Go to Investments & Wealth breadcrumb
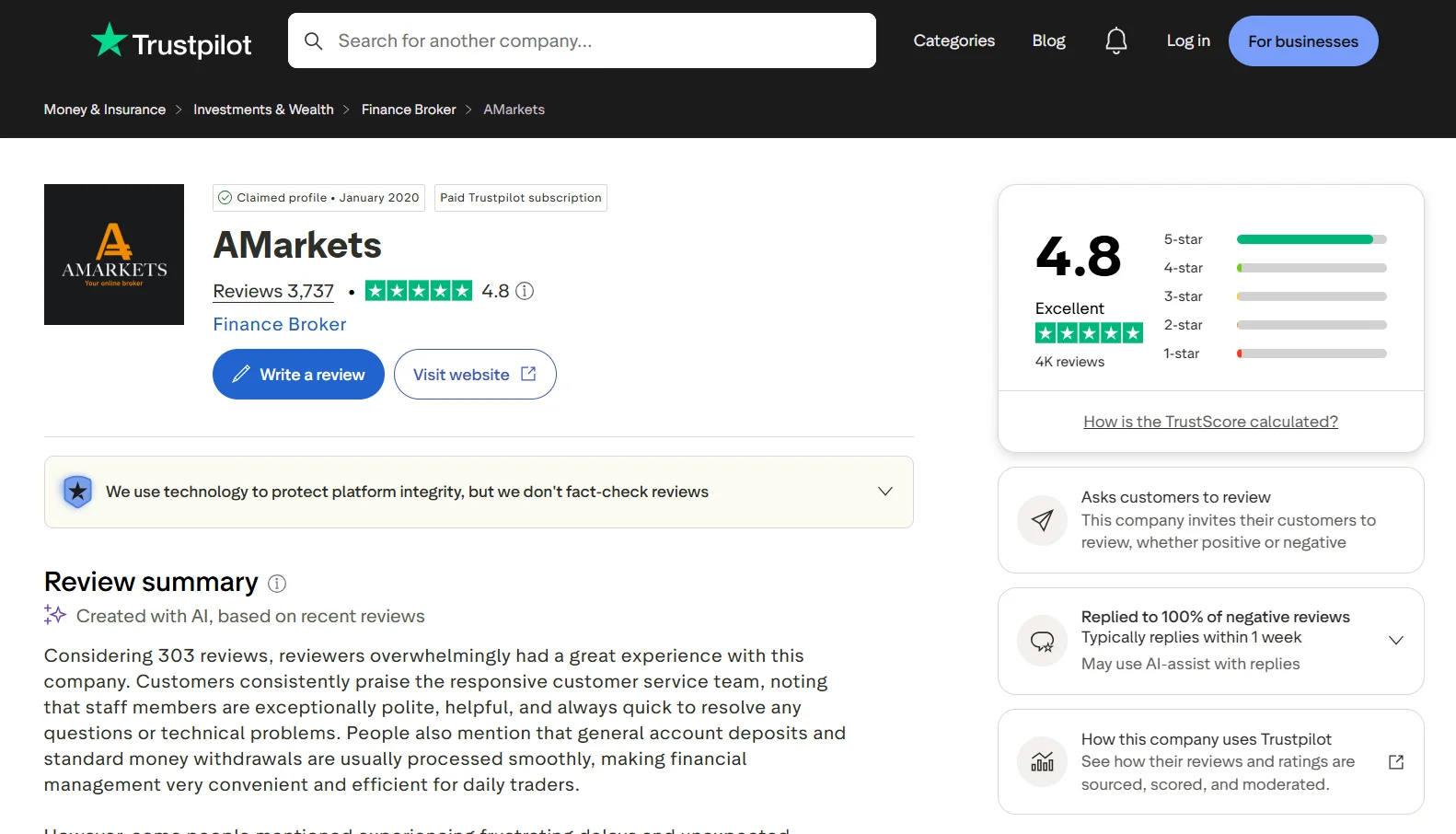Screen dimensions: 1456x834 click(x=263, y=110)
